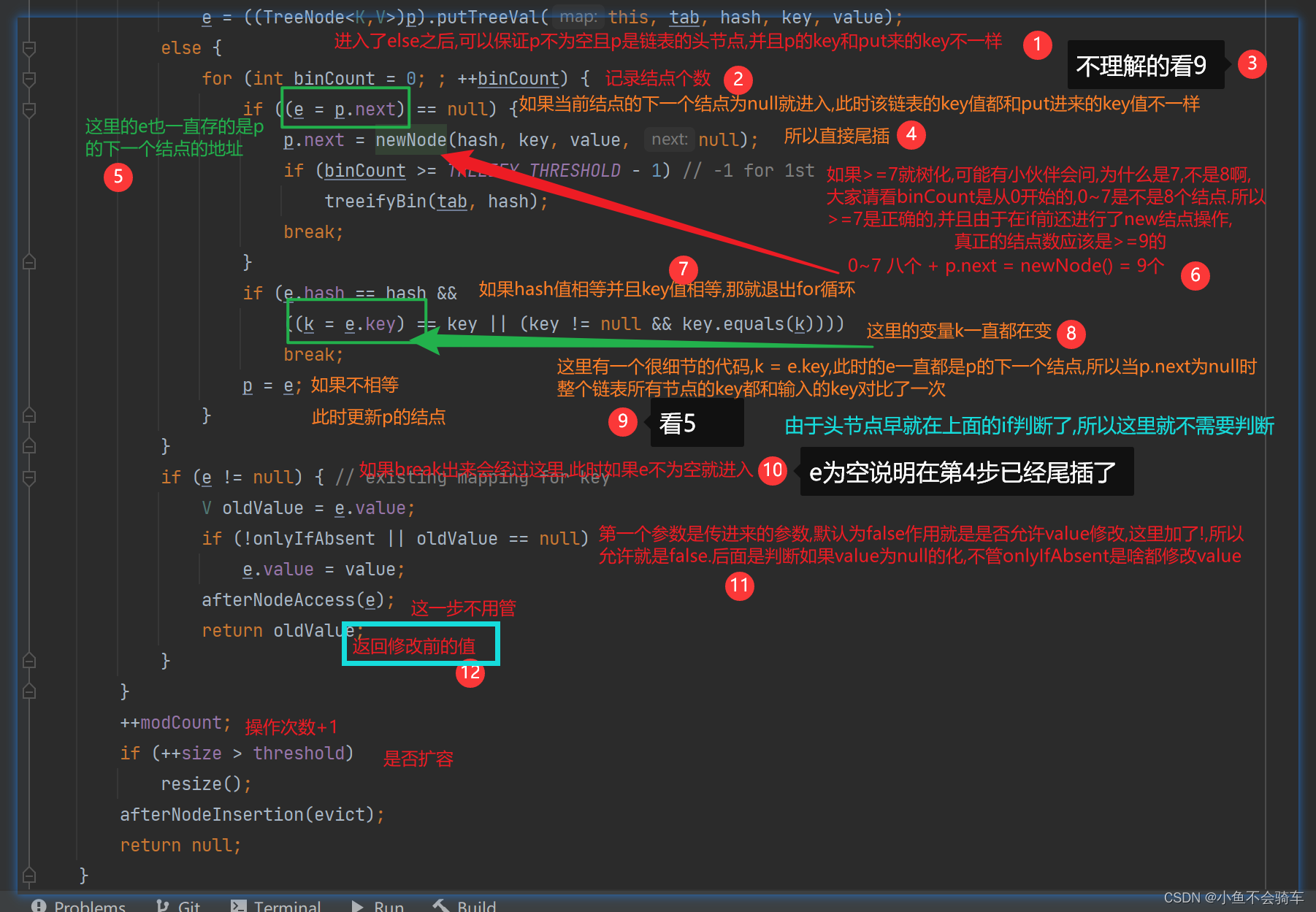Screen dimensions: 1316x912
Task: Click 'return oldValue' statement
Action: coord(278,631)
